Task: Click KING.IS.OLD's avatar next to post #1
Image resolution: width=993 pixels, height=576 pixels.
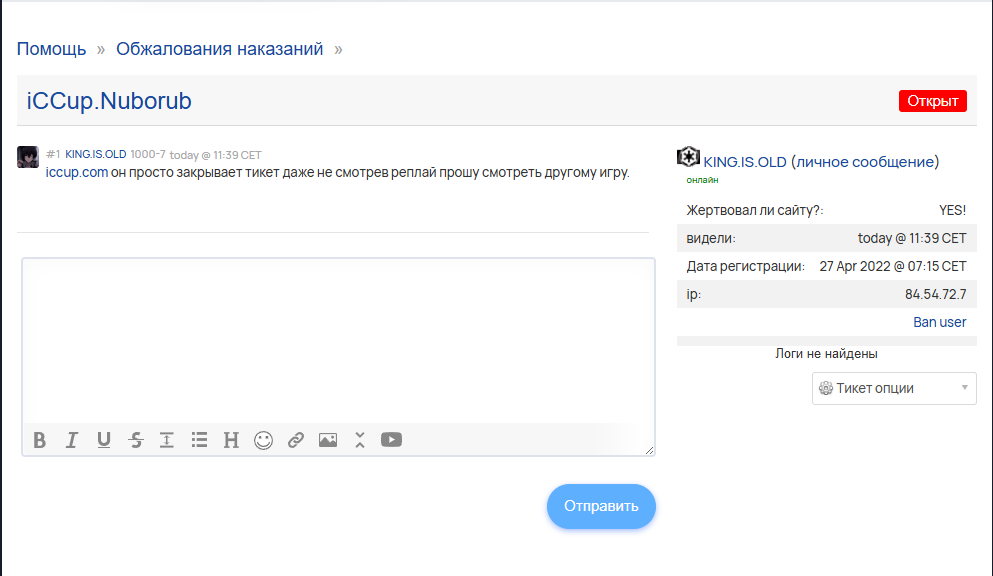Action: 28,156
